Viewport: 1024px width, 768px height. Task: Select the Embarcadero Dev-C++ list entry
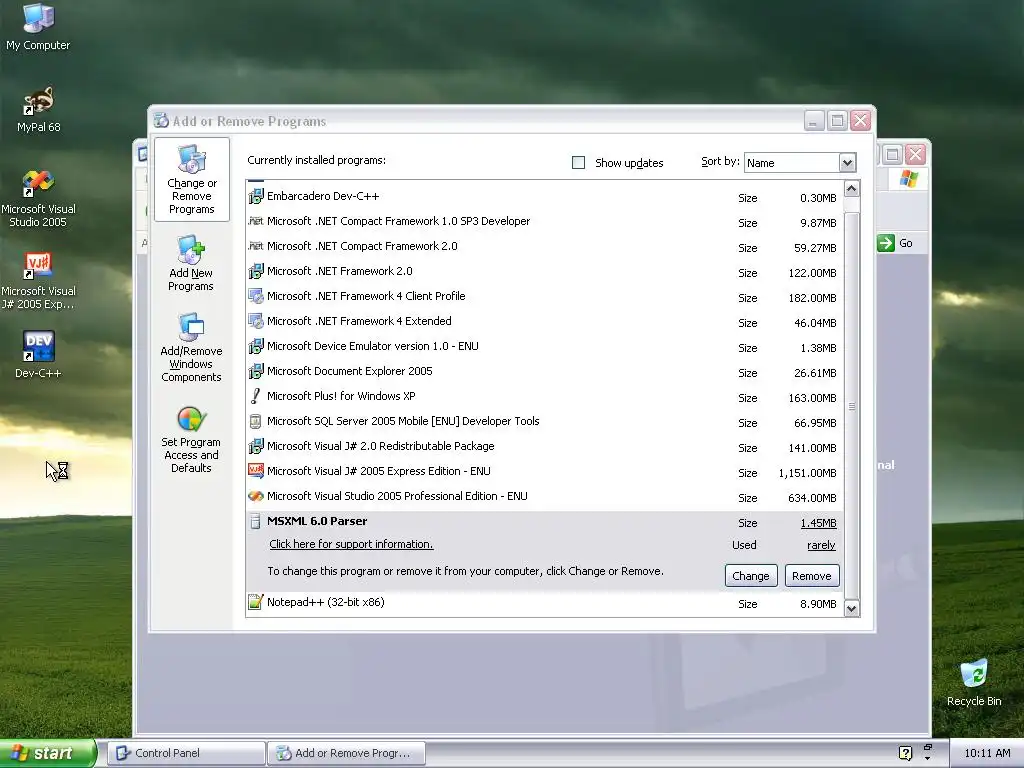pos(545,197)
